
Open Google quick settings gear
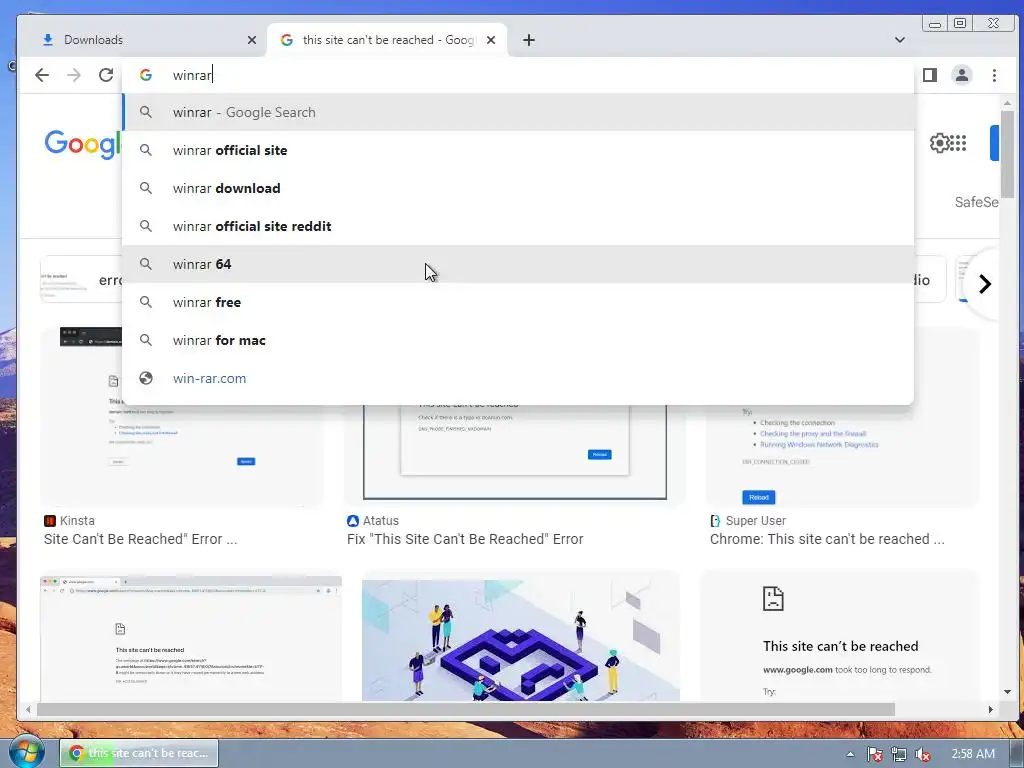[939, 143]
